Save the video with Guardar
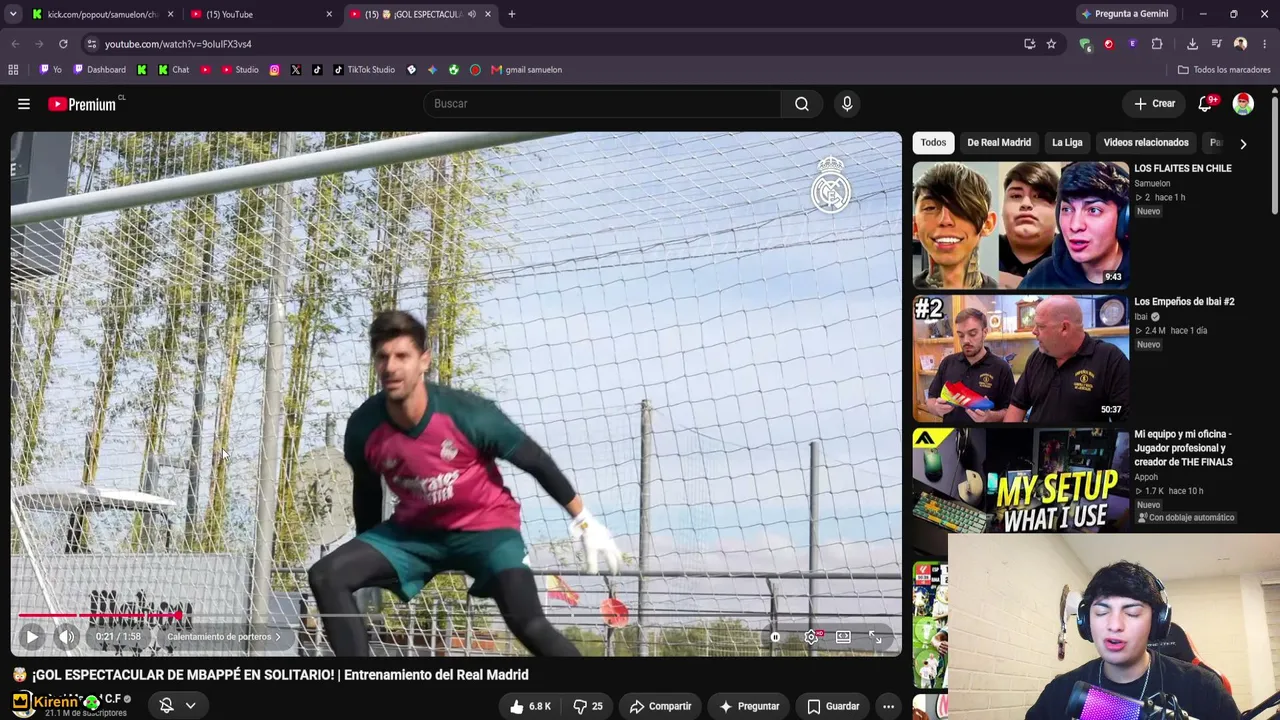The image size is (1280, 720). point(833,706)
